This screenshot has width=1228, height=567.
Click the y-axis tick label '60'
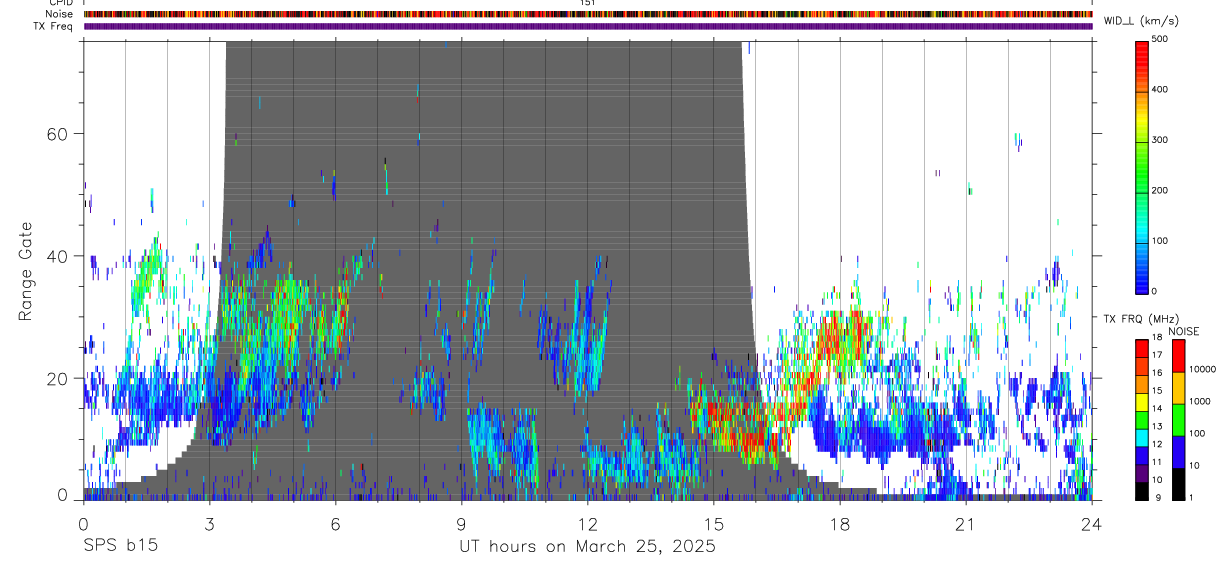pos(59,133)
